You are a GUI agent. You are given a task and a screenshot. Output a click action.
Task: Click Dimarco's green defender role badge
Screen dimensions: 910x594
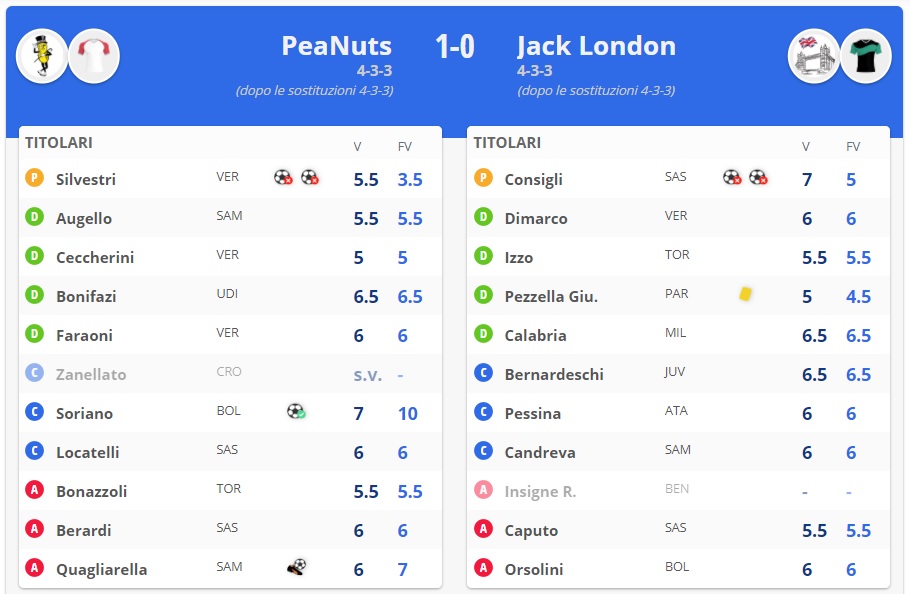[483, 217]
